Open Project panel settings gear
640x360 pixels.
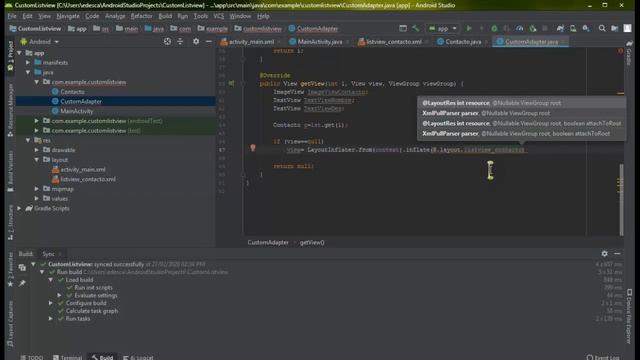point(196,41)
